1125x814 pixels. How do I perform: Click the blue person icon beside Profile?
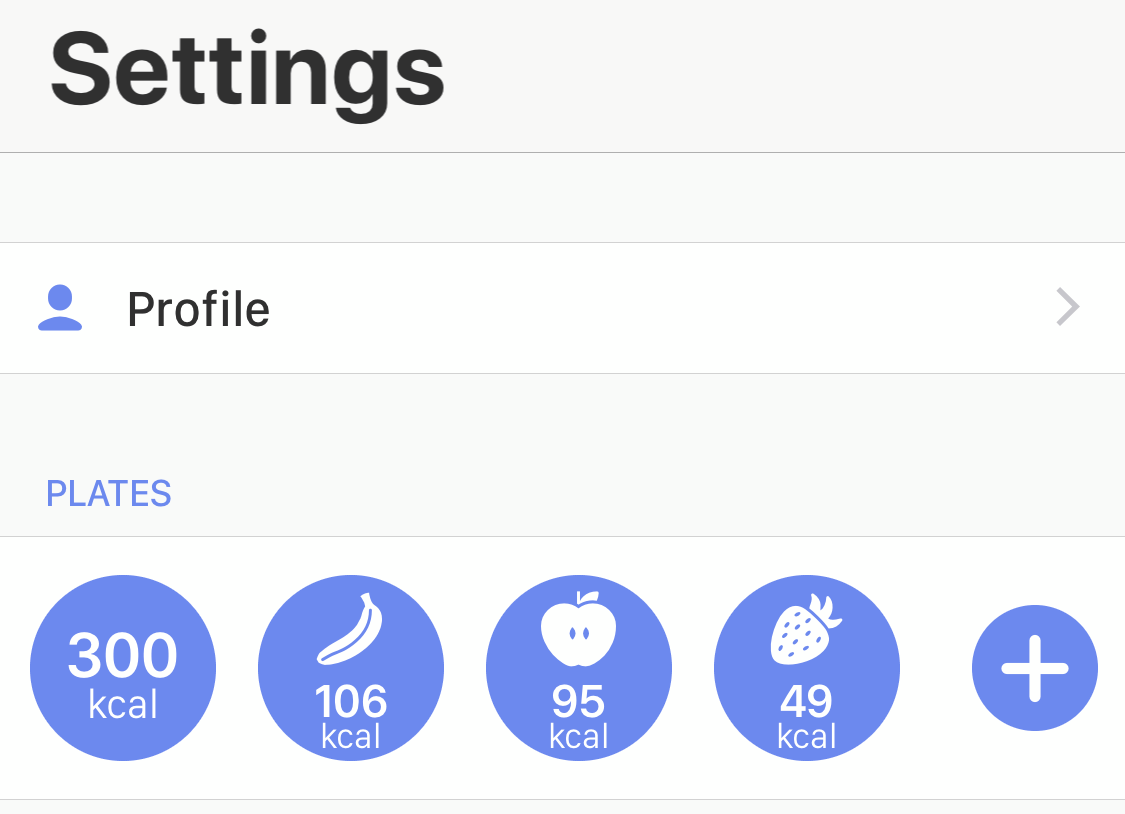60,308
